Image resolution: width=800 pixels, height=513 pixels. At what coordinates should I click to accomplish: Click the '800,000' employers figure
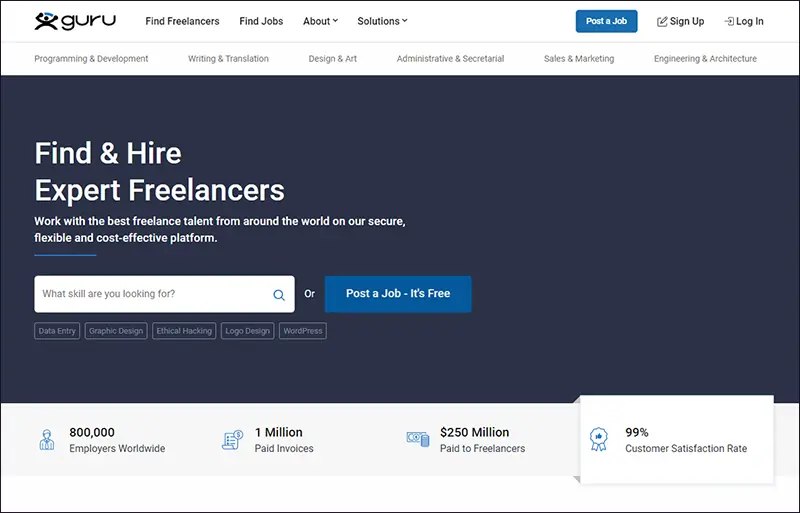[92, 432]
